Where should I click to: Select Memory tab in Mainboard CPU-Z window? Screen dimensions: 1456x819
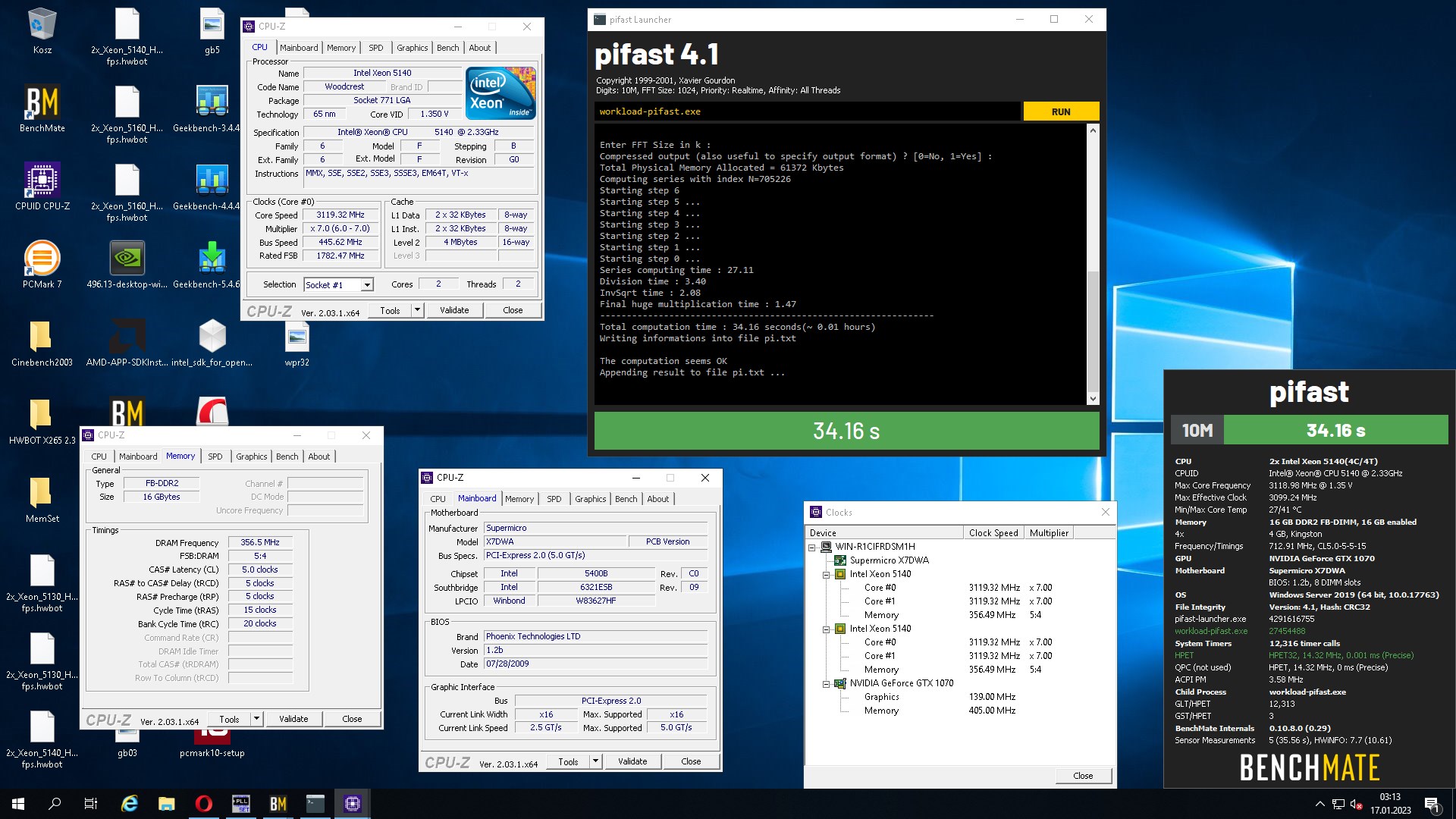519,499
